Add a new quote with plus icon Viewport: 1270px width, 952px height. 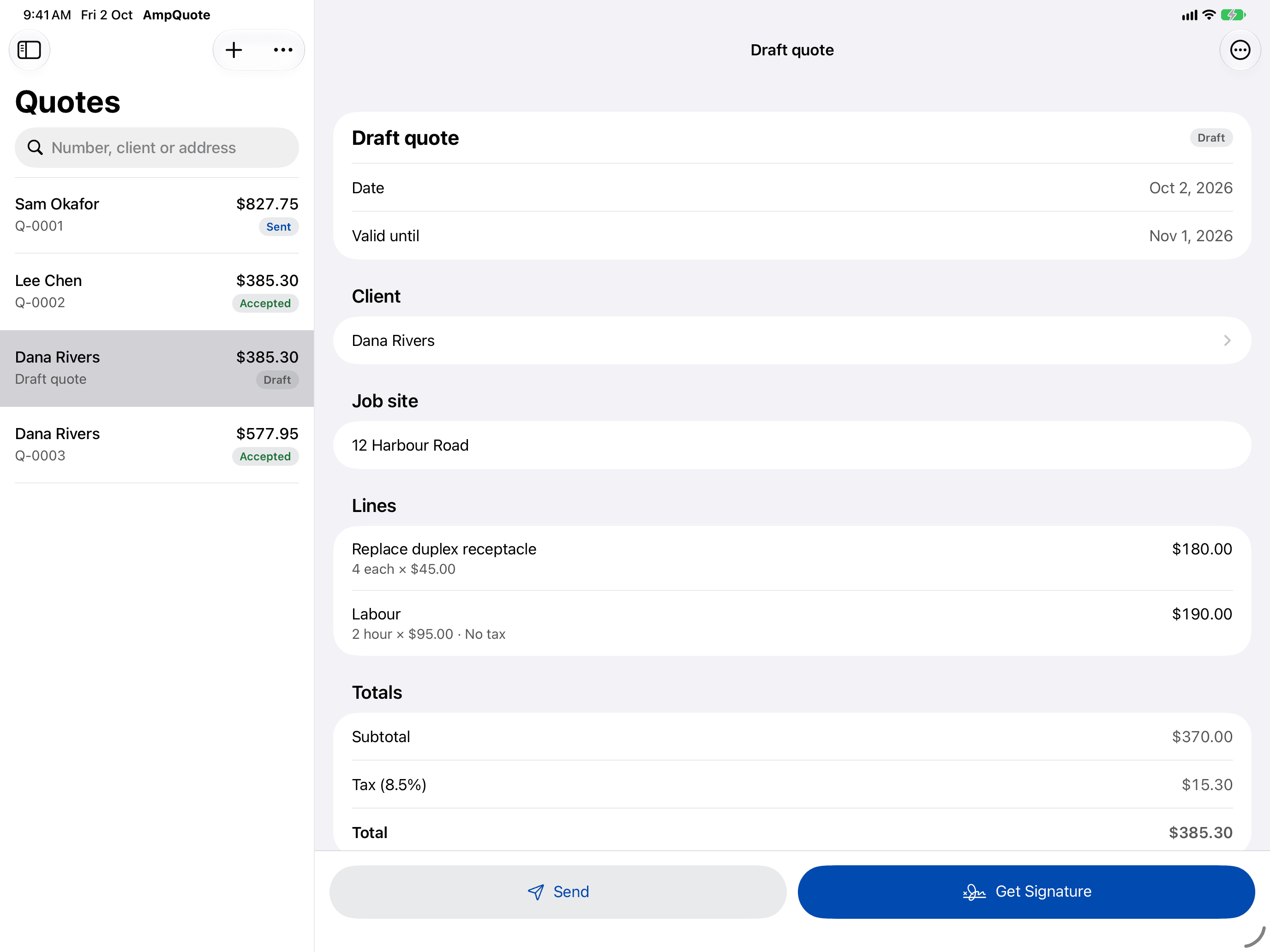point(234,50)
